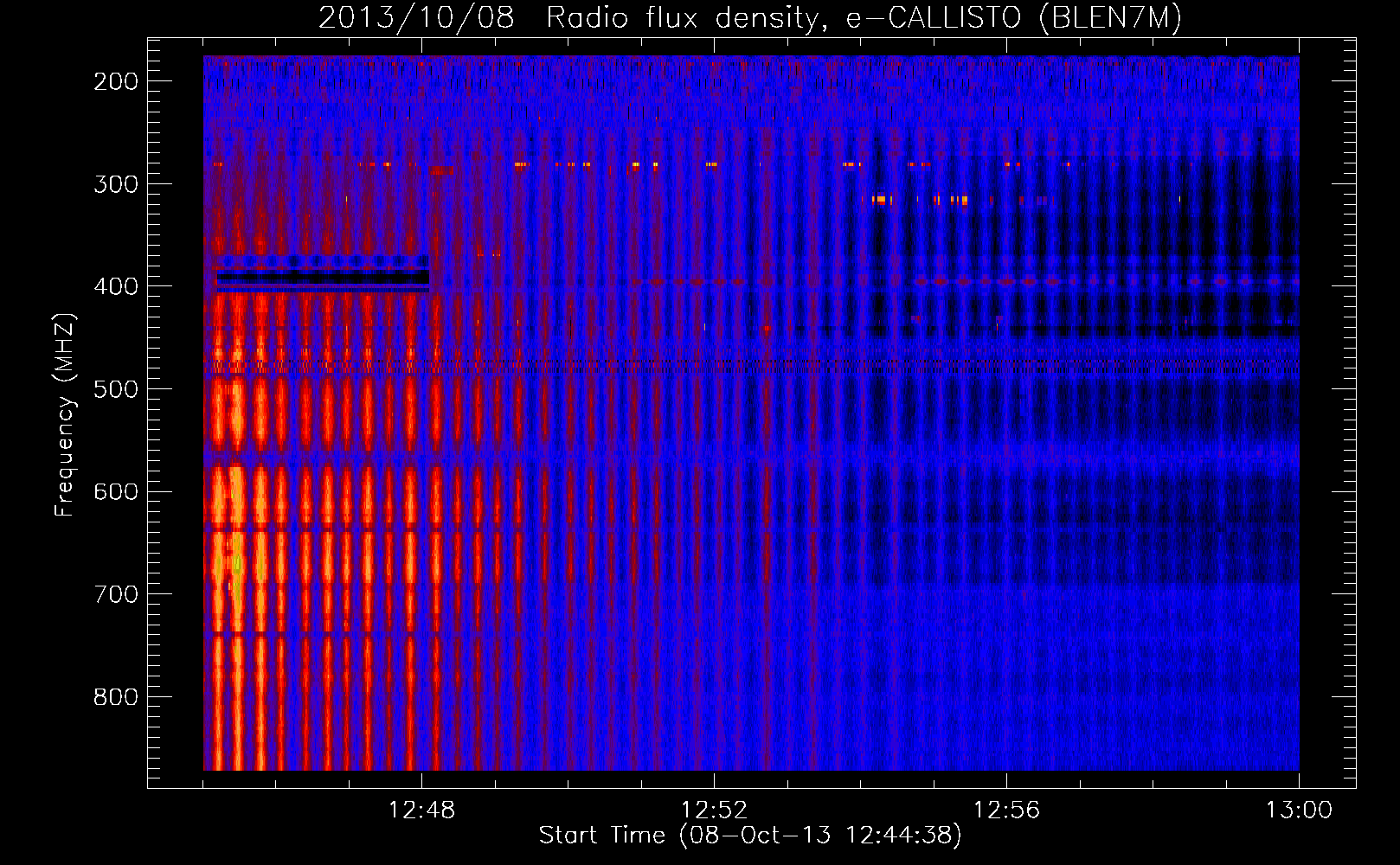Click the bright orange spot near 320 MHz after 12:54

pyautogui.click(x=881, y=200)
